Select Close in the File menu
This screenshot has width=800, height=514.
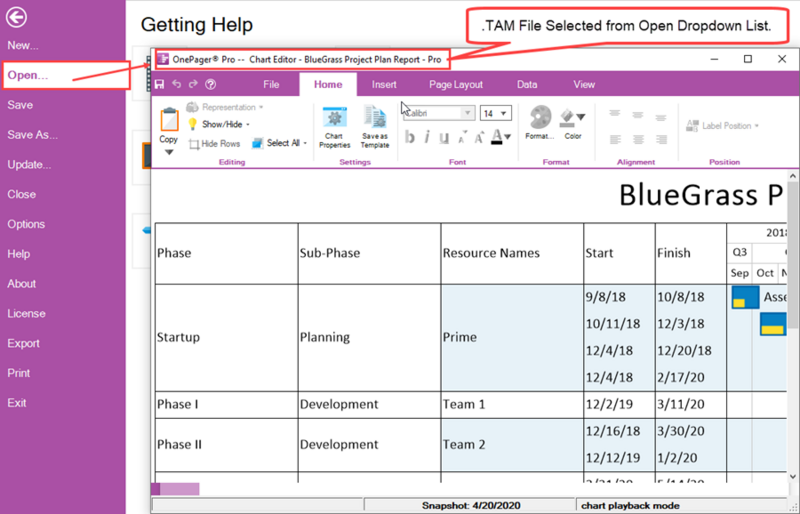pos(21,194)
